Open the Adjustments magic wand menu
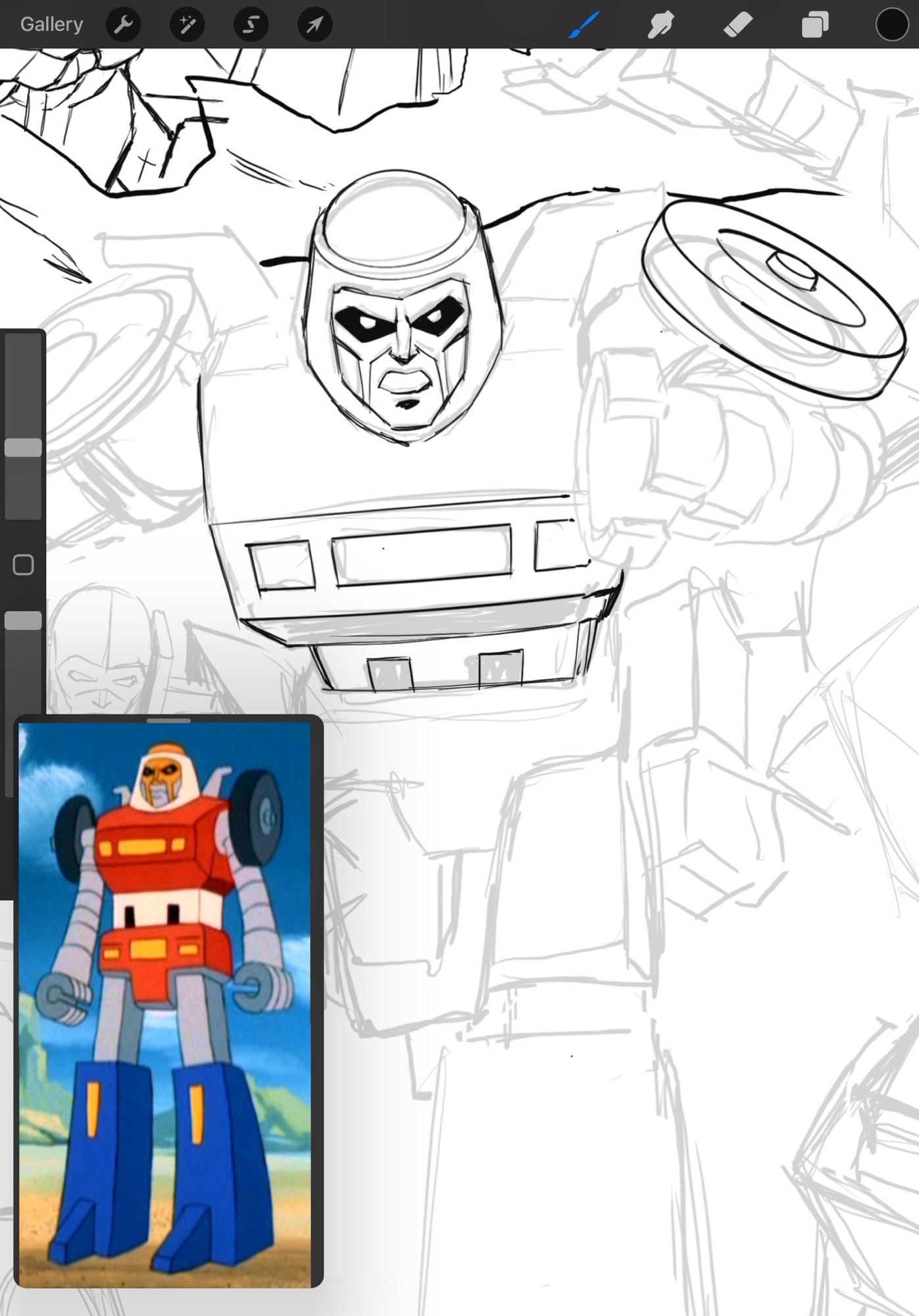919x1316 pixels. click(187, 25)
